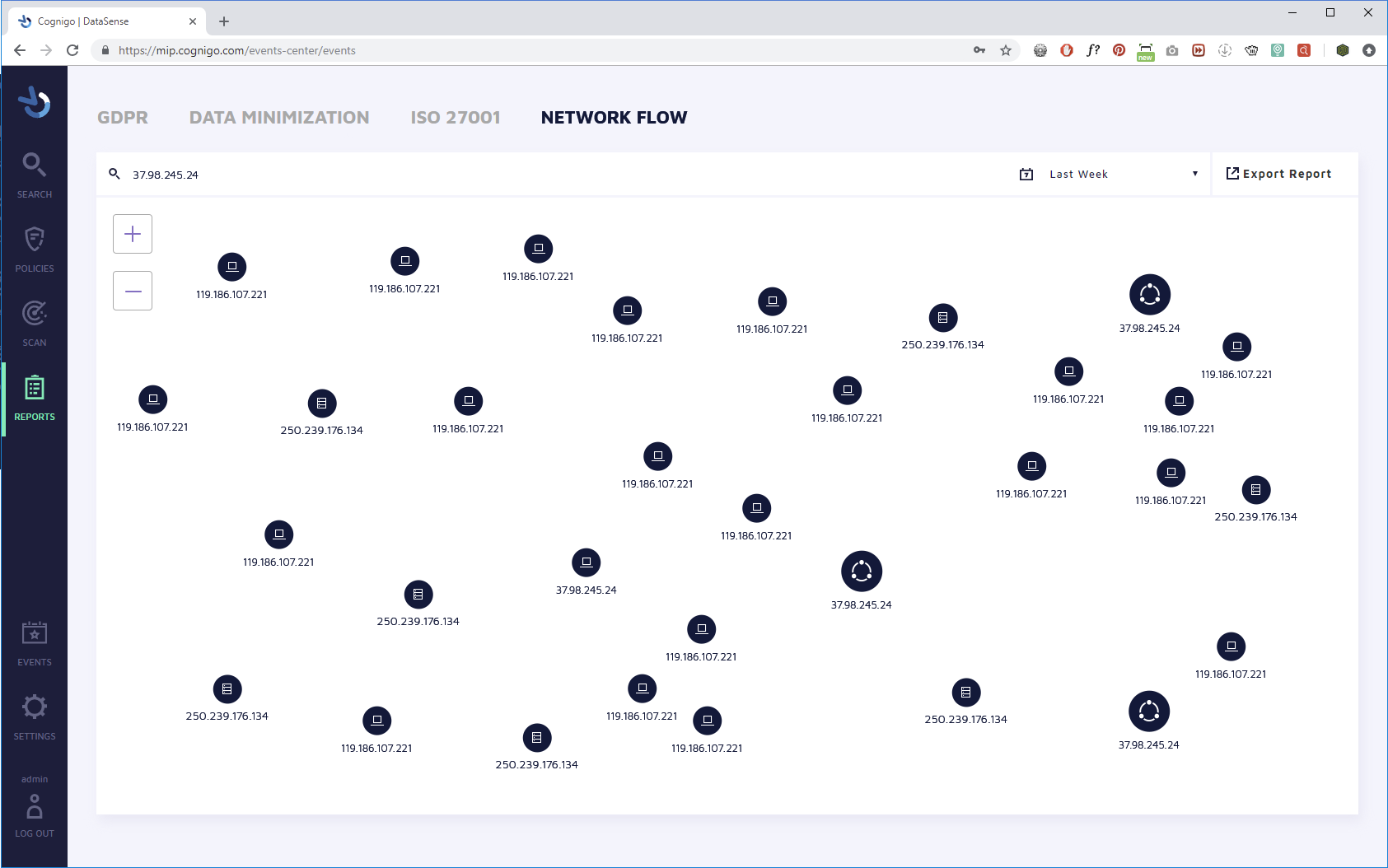Screen dimensions: 1388x868
Task: Click the Export Report button
Action: click(1278, 174)
